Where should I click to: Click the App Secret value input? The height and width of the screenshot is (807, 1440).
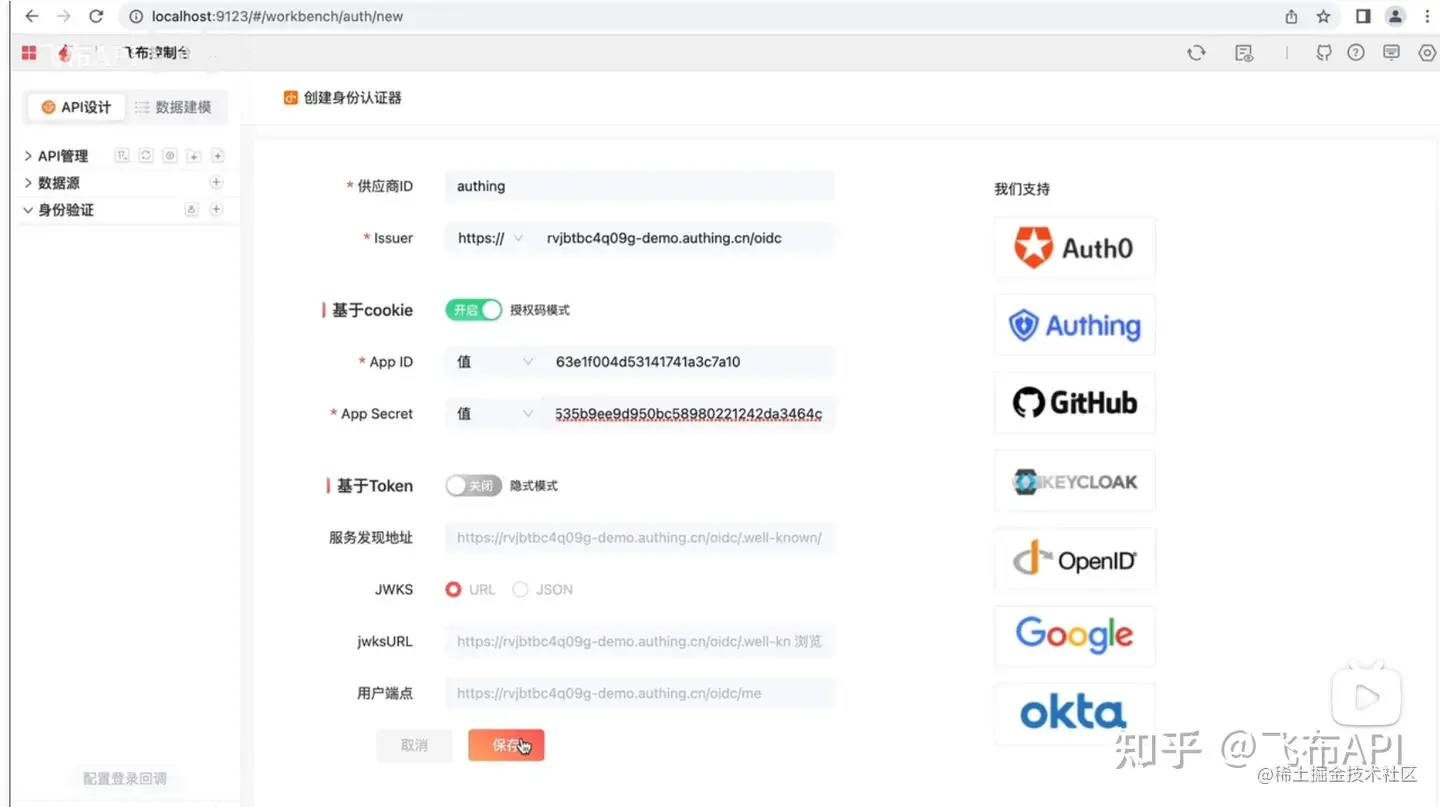688,414
